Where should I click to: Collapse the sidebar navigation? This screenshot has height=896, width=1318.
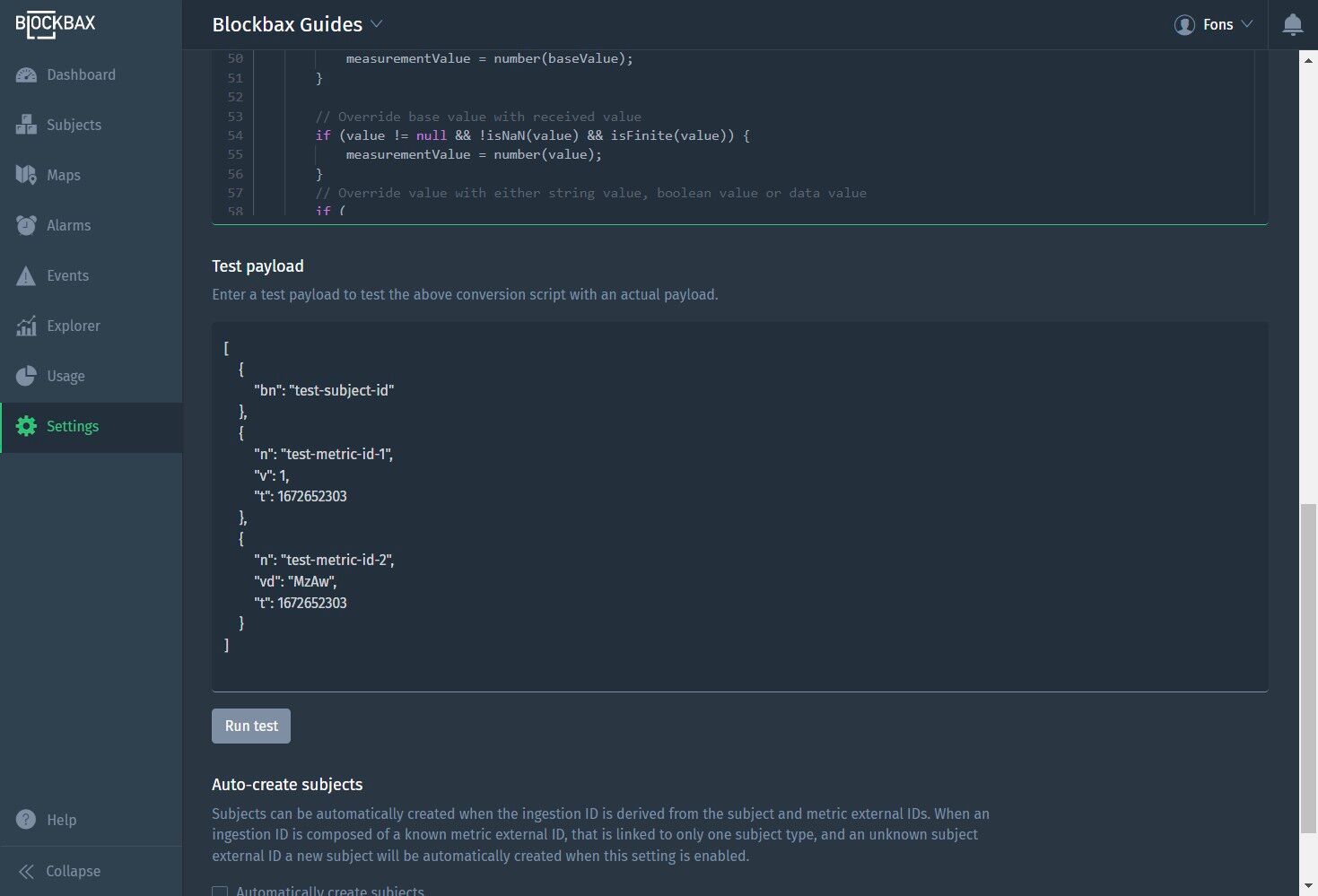click(60, 871)
